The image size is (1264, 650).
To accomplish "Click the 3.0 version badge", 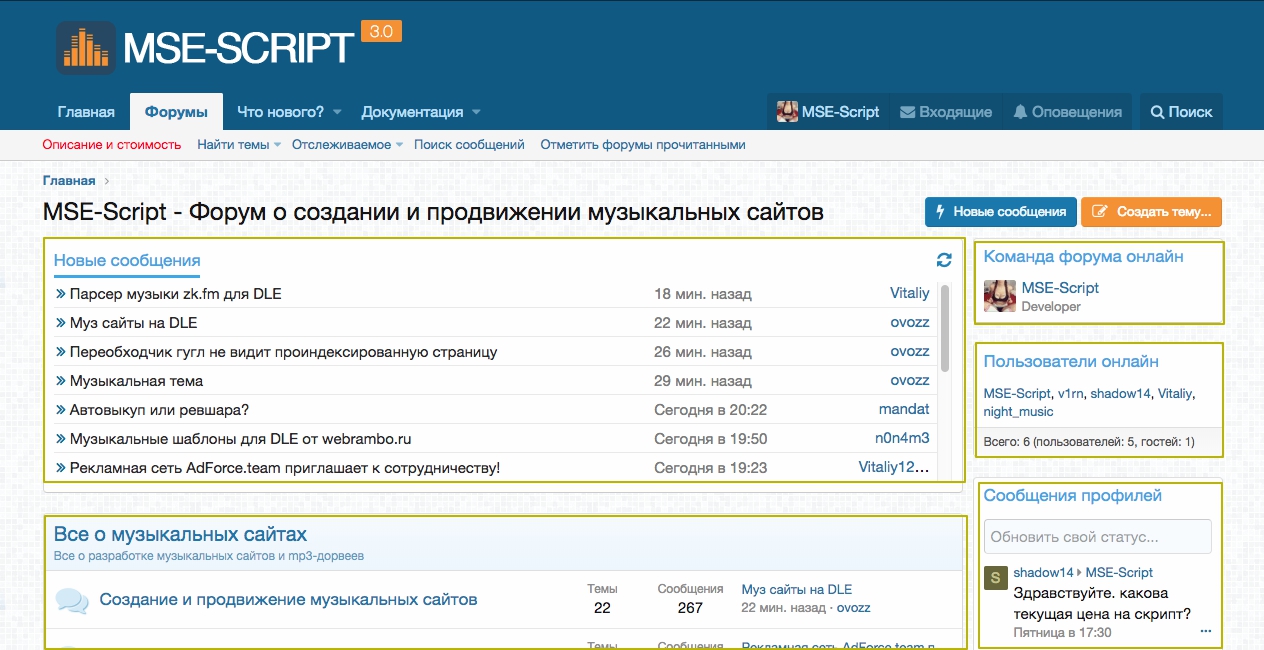I will [381, 31].
